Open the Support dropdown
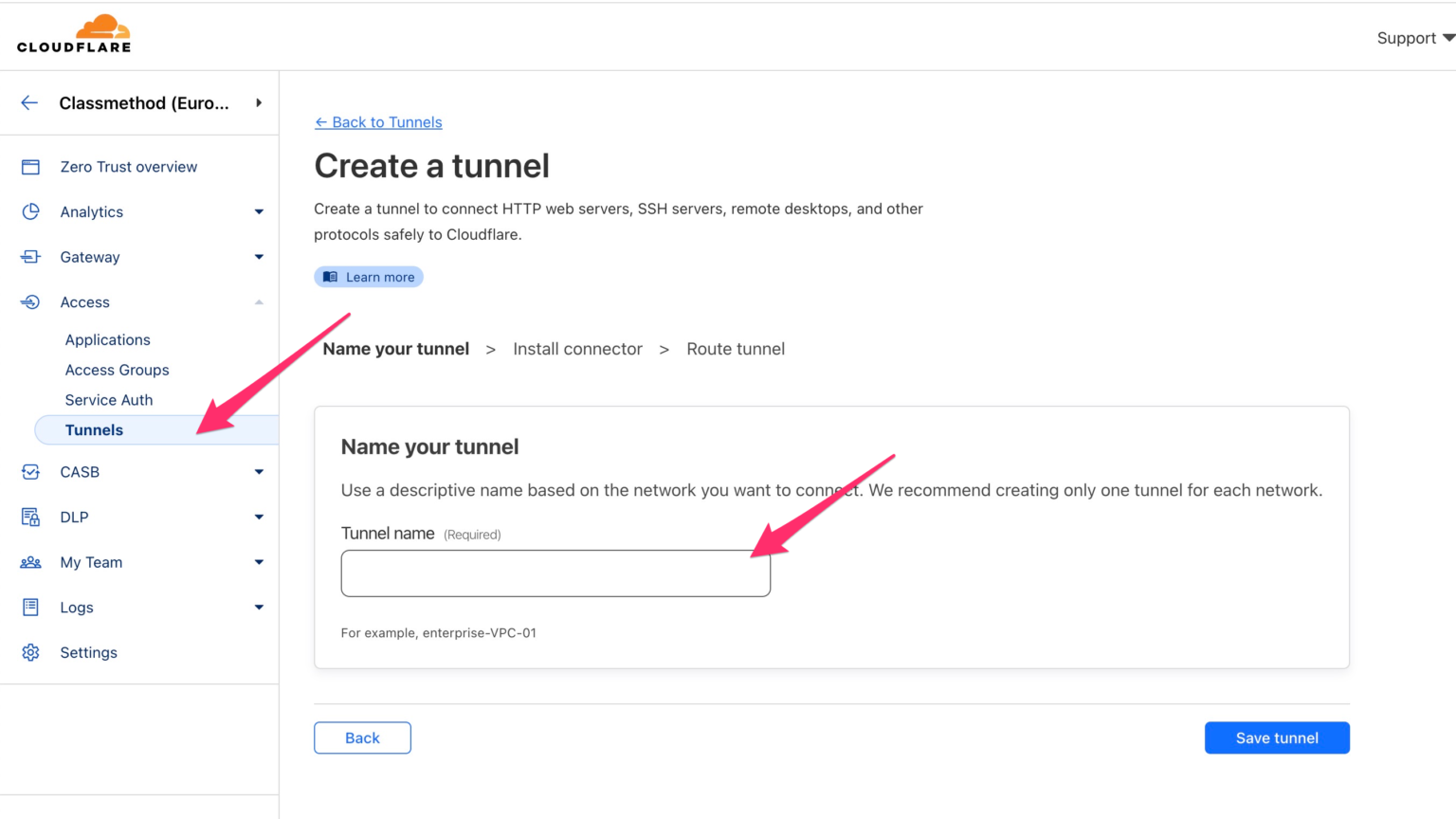Viewport: 1456px width, 819px height. tap(1411, 38)
